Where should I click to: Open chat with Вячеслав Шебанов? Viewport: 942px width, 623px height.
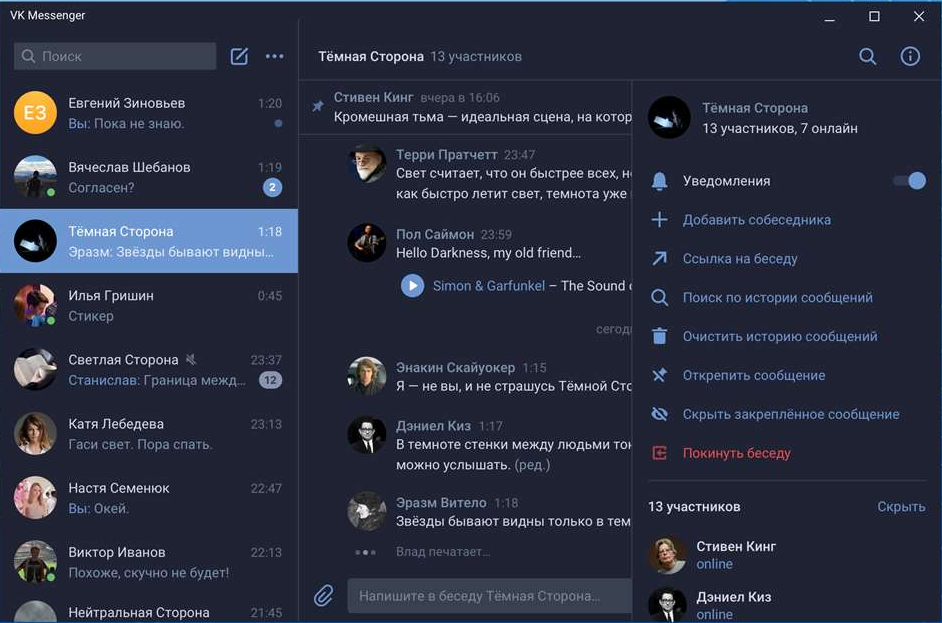[x=149, y=177]
